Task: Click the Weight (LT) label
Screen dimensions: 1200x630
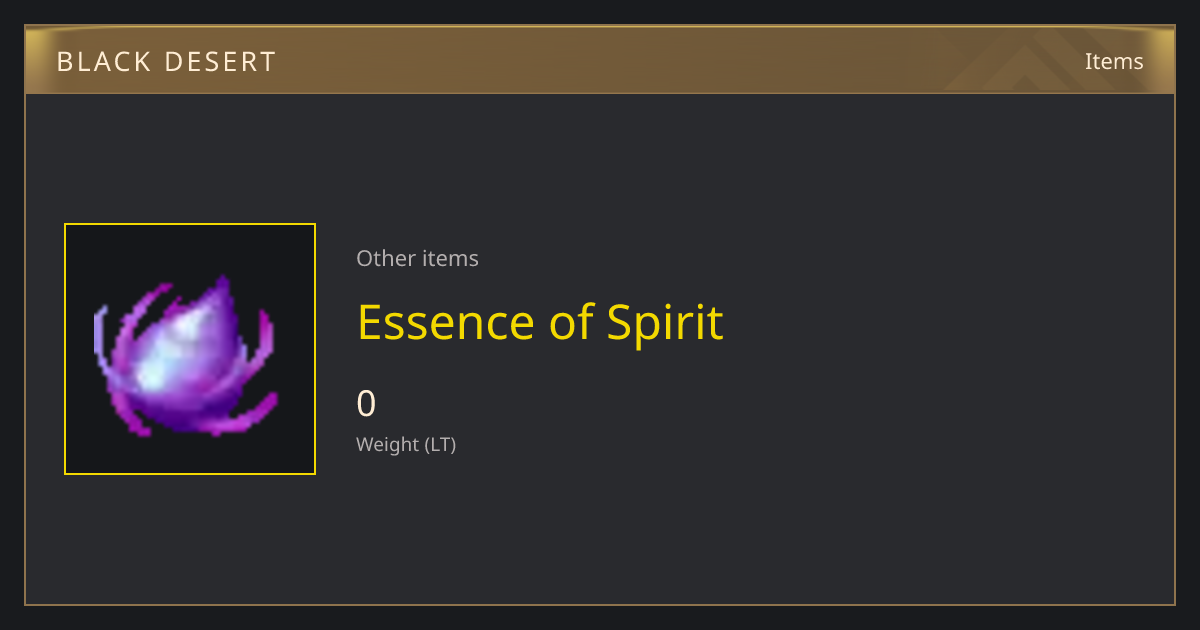Action: 406,444
